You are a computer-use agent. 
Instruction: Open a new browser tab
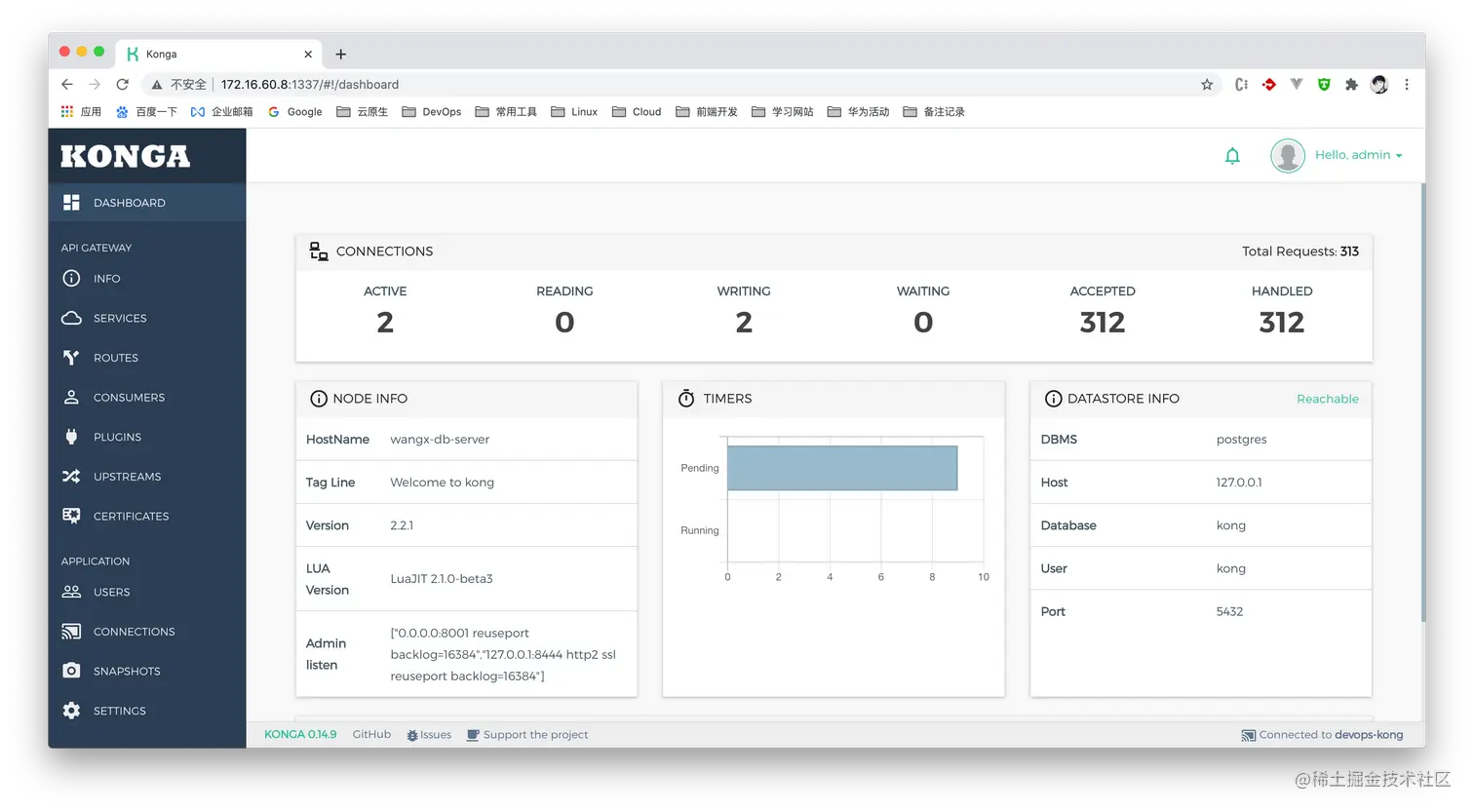point(340,55)
